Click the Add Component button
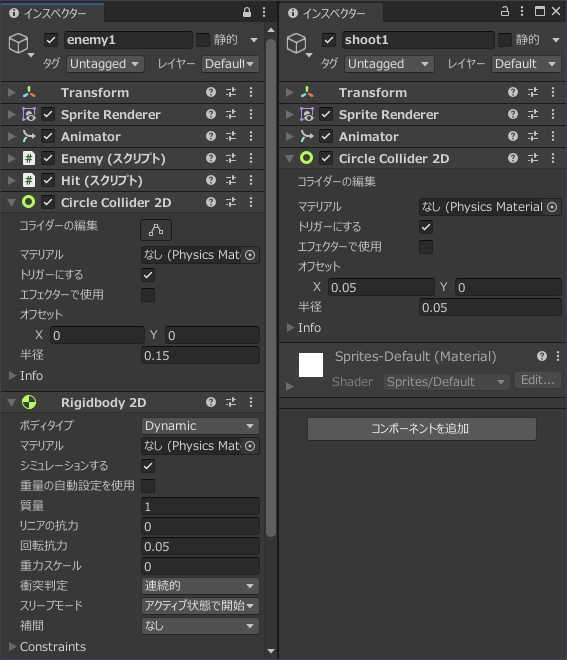 click(422, 429)
